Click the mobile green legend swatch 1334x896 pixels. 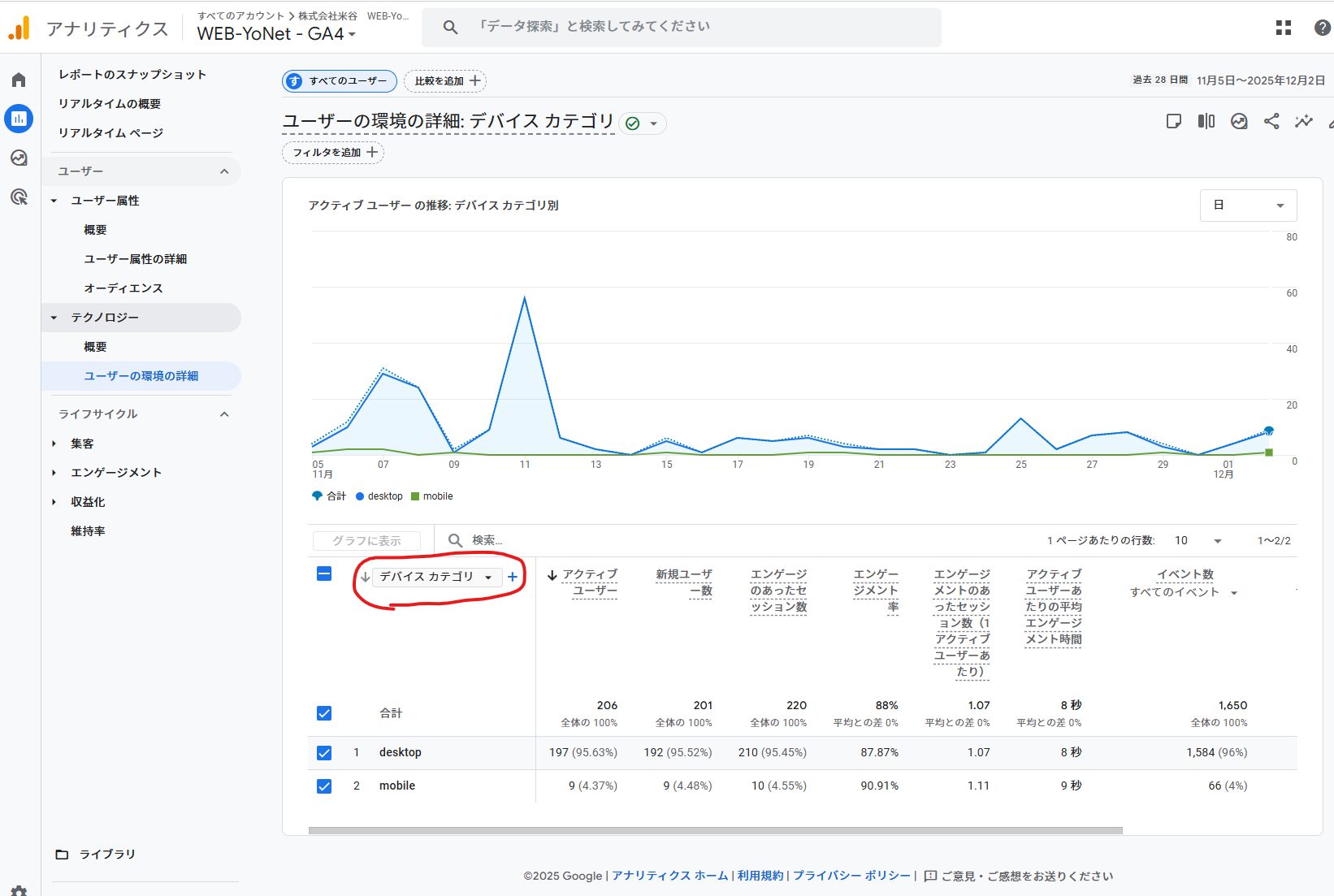tap(415, 496)
